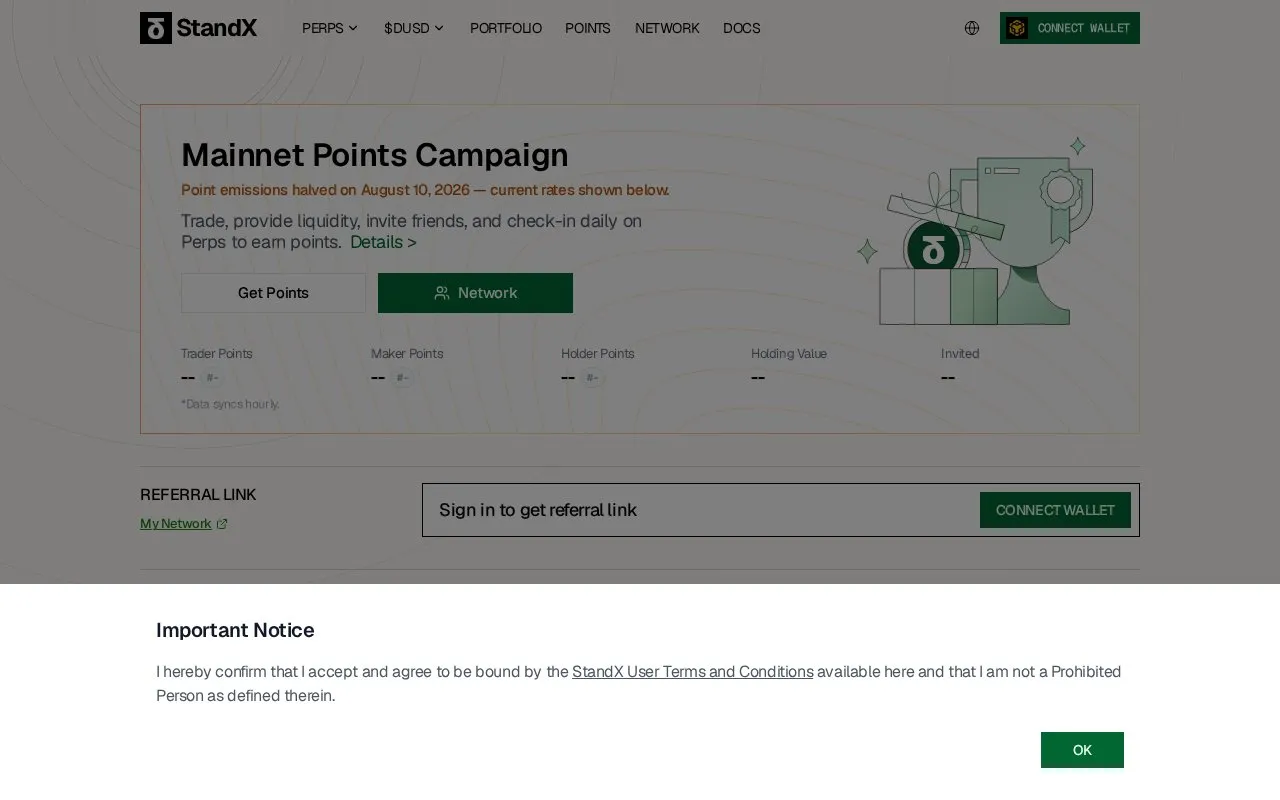Open StandX User Terms and Conditions link

(x=693, y=672)
